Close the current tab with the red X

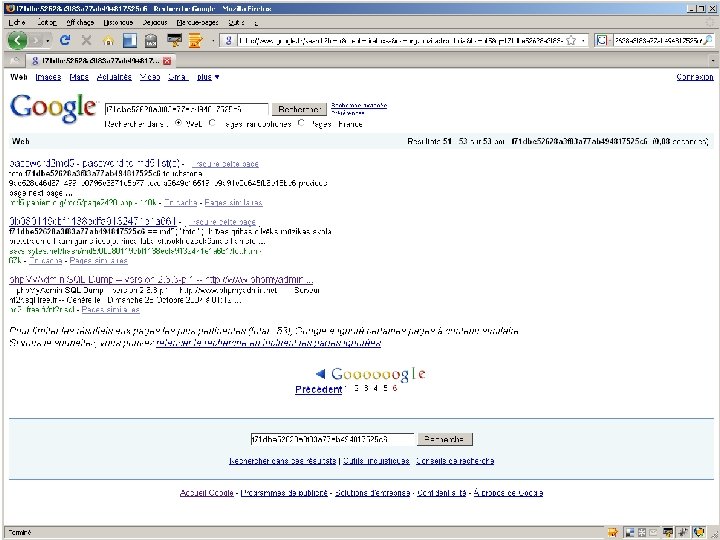pyautogui.click(x=167, y=61)
